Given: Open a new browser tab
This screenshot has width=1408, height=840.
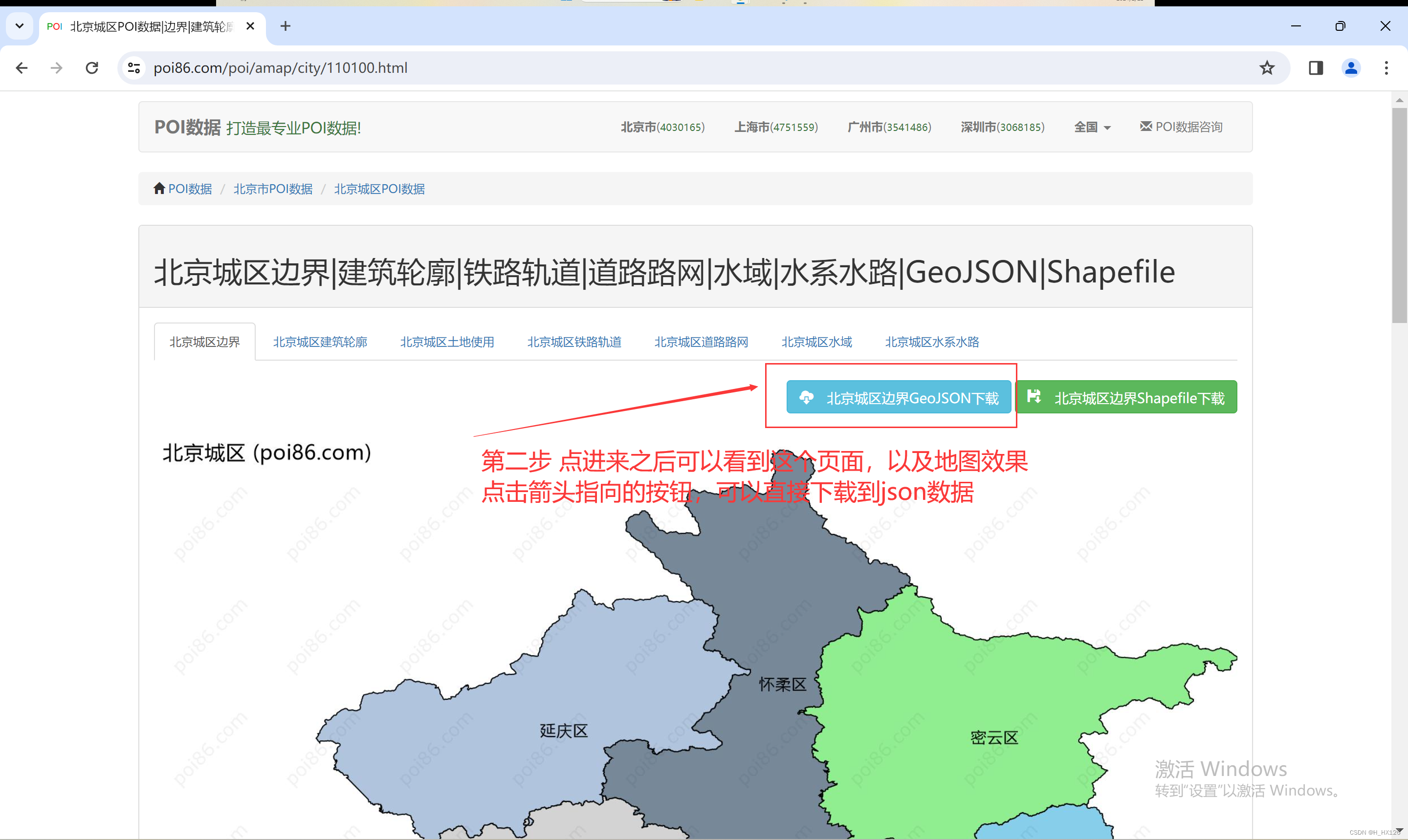Looking at the screenshot, I should 286,26.
